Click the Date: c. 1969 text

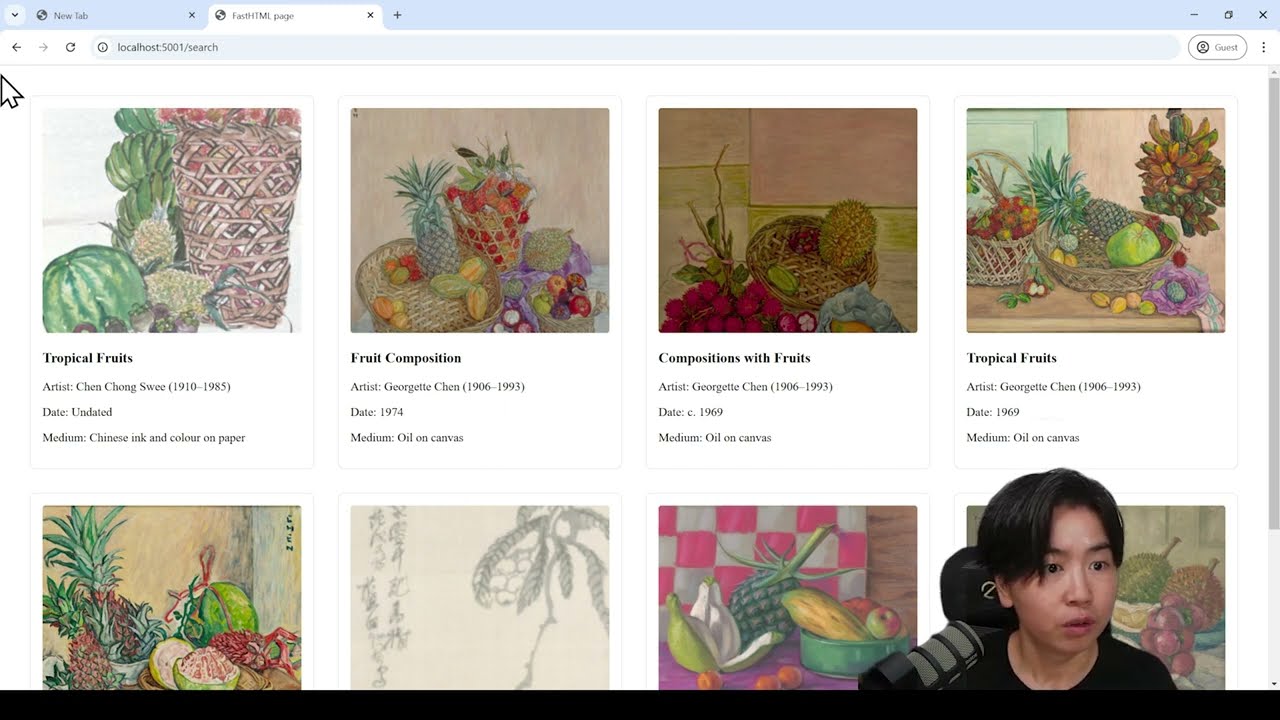691,412
